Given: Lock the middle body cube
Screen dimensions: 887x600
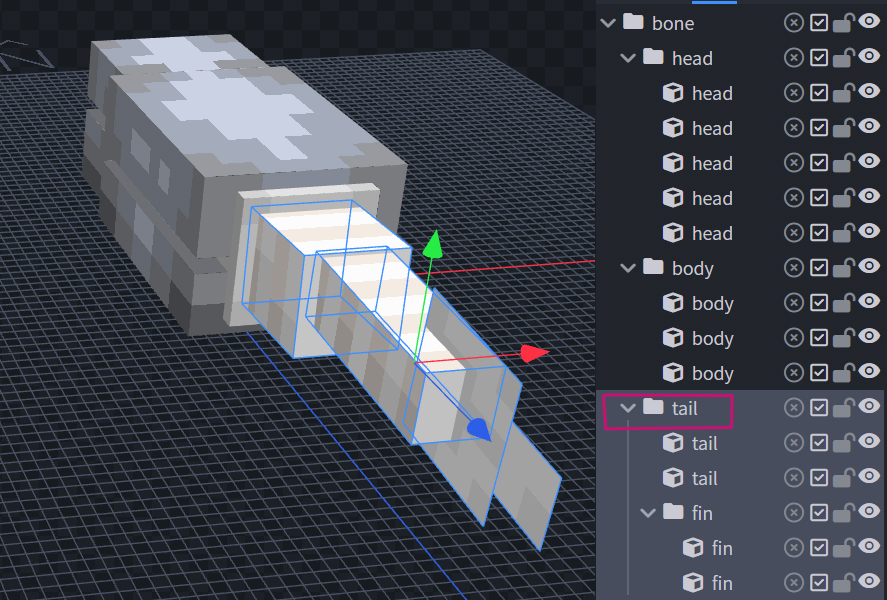Looking at the screenshot, I should pyautogui.click(x=843, y=338).
